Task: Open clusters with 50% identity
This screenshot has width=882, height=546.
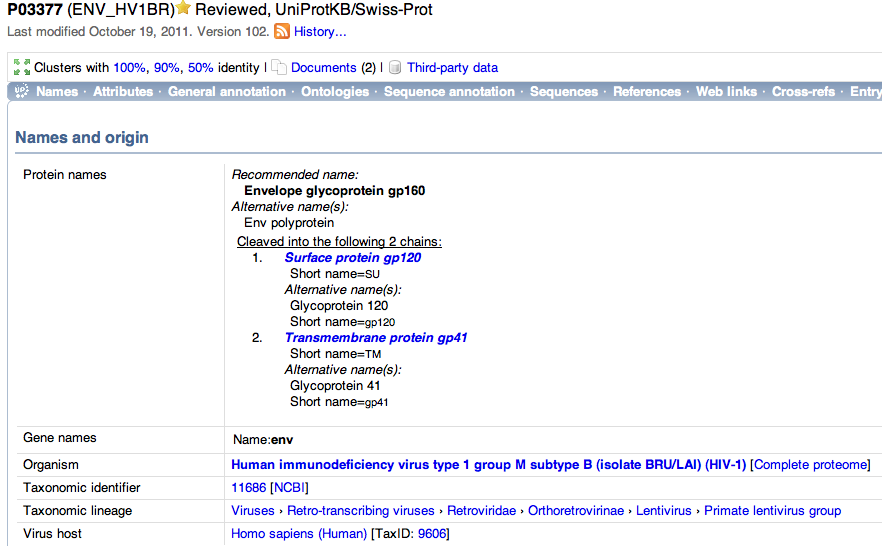Action: pyautogui.click(x=201, y=68)
